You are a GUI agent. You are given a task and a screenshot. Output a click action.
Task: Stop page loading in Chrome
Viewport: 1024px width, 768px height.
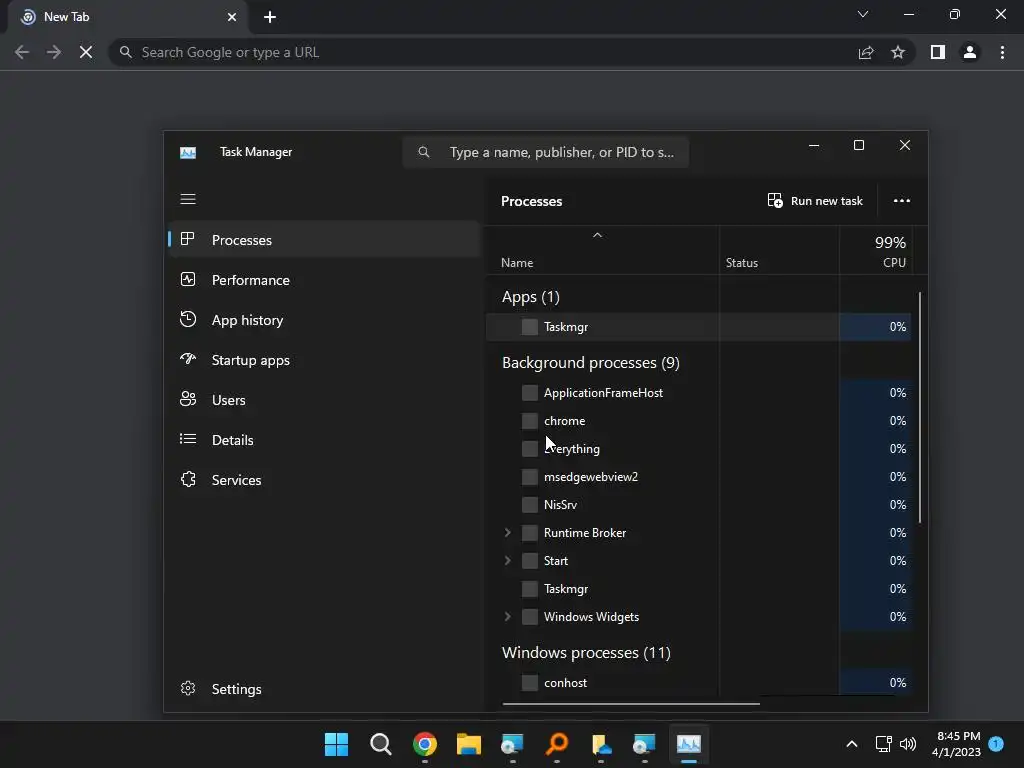[86, 52]
